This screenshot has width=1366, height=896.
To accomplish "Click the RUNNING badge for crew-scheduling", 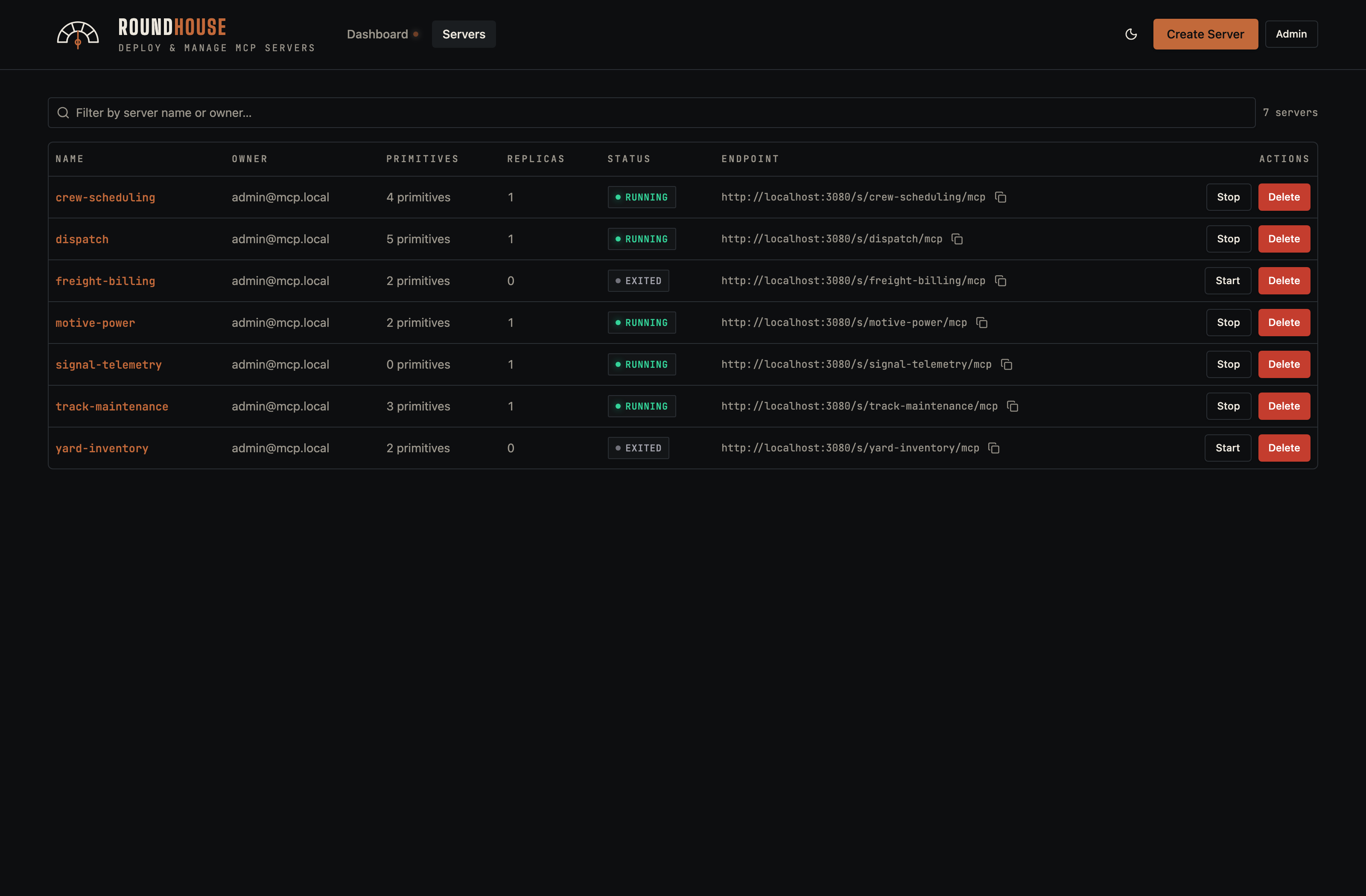I will (x=642, y=197).
